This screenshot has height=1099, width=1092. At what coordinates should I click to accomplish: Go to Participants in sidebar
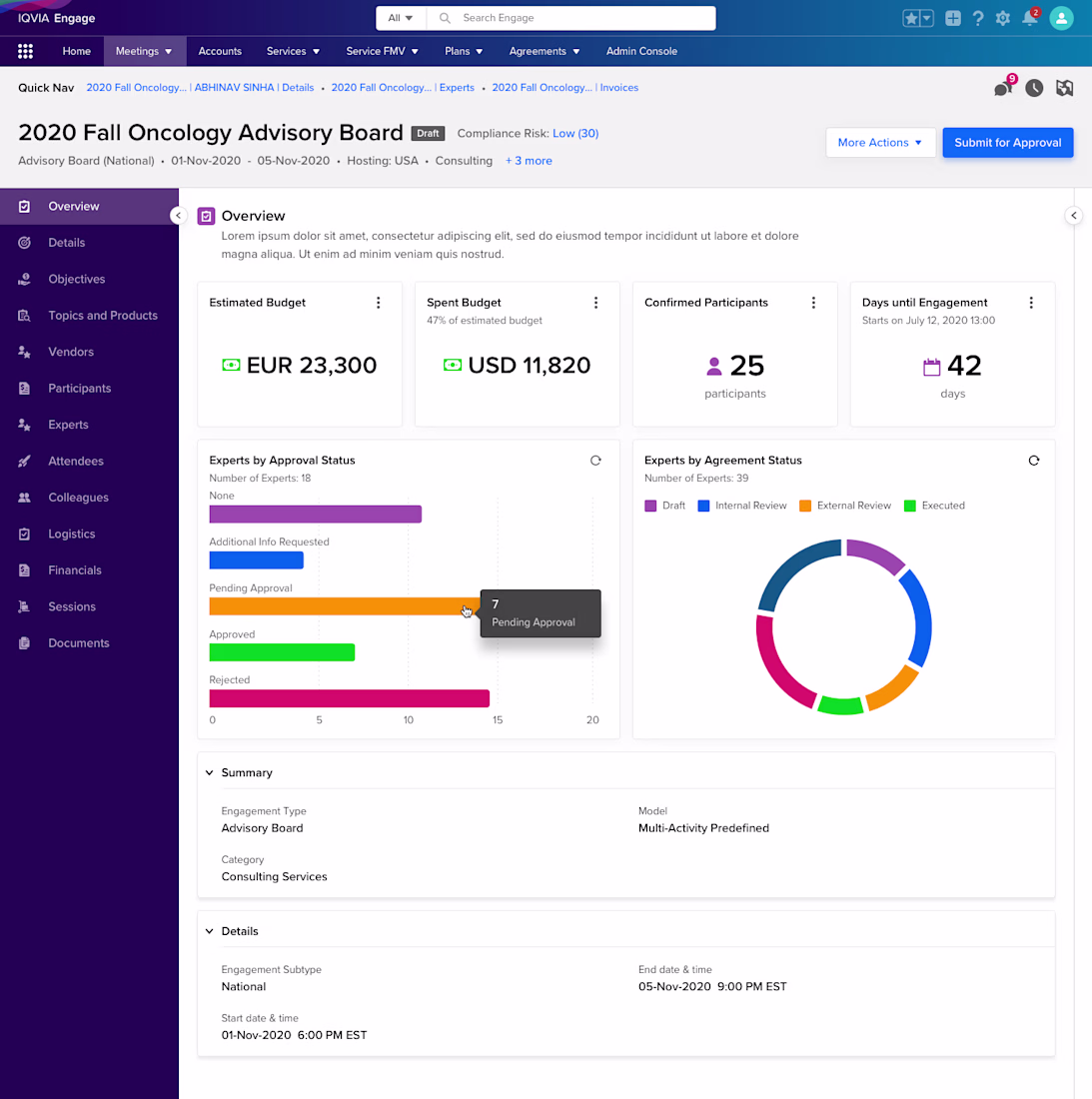click(x=89, y=389)
